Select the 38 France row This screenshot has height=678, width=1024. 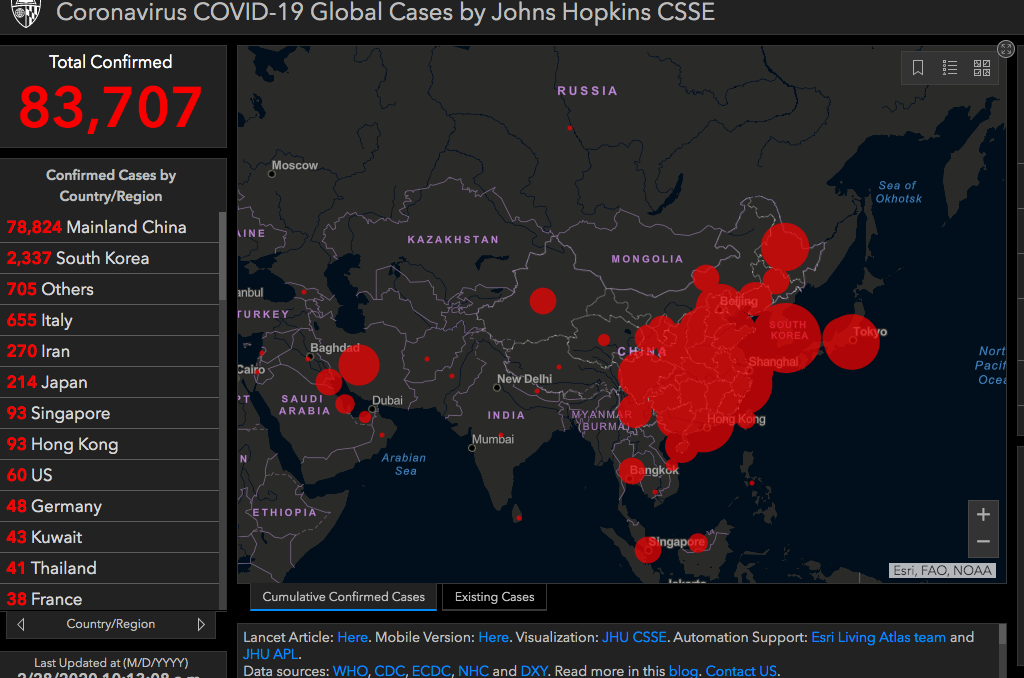pos(110,598)
